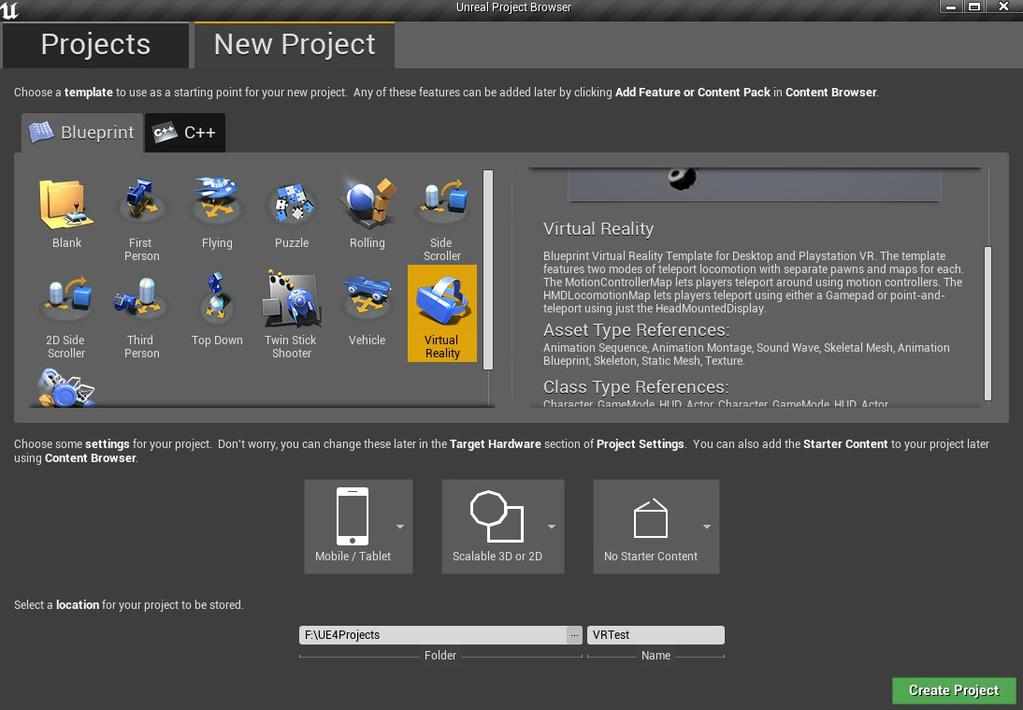The width and height of the screenshot is (1023, 710).
Task: Close the Unreal Project Browser window
Action: (1004, 7)
